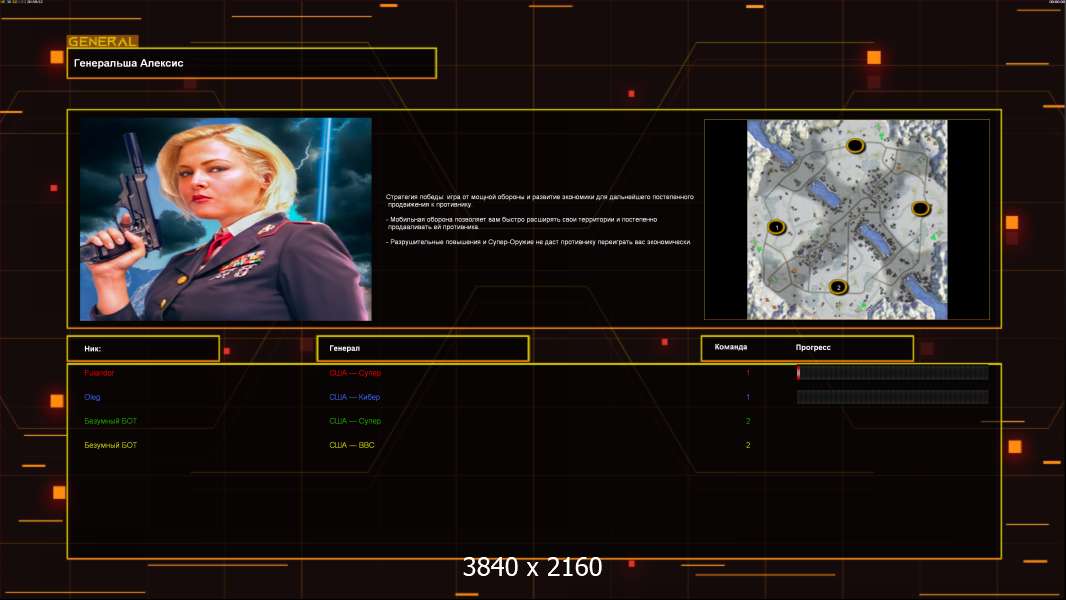Select the Генеральша Алексис title field
The width and height of the screenshot is (1066, 600).
coord(252,63)
